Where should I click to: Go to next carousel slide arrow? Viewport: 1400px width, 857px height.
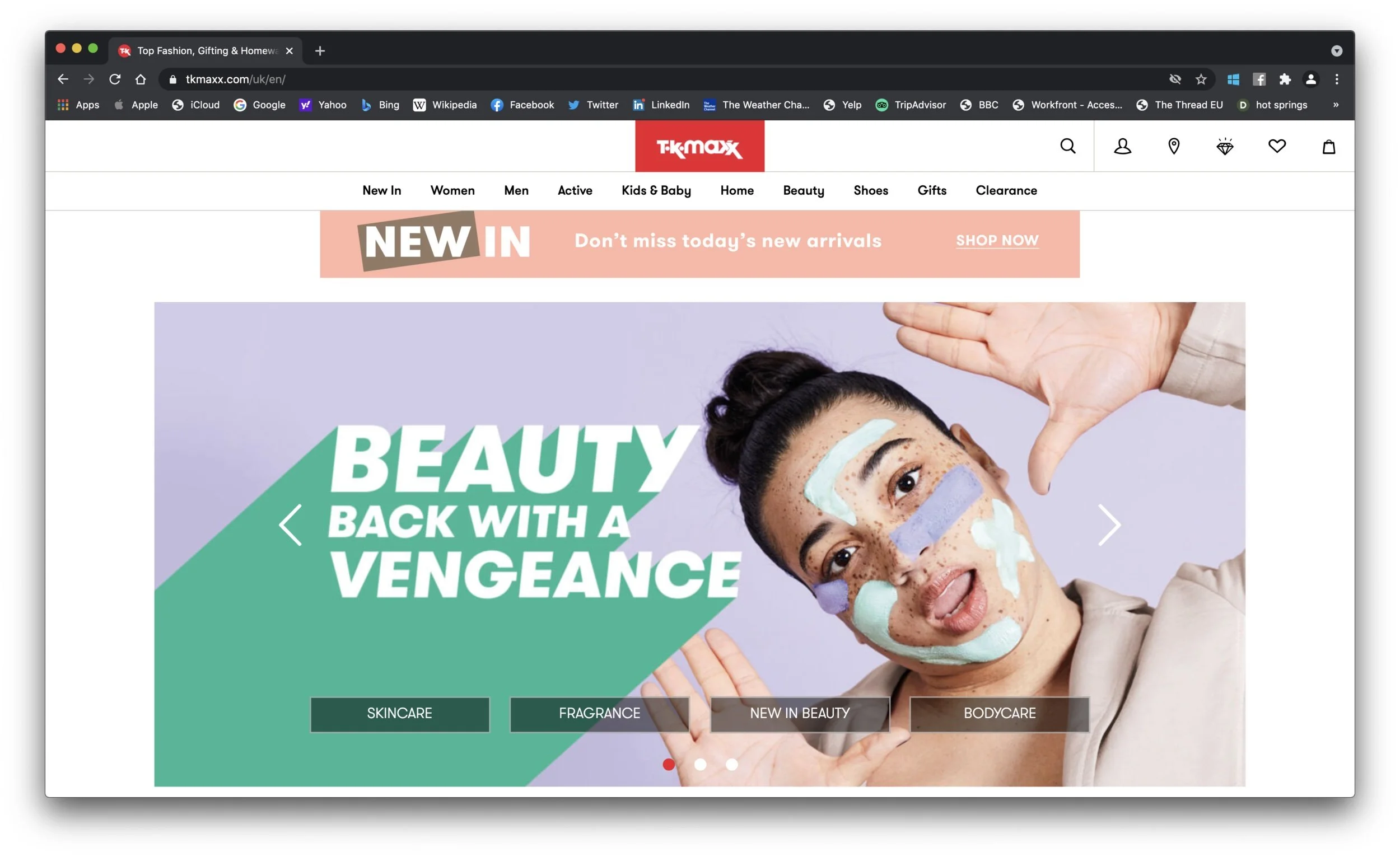[x=1109, y=524]
